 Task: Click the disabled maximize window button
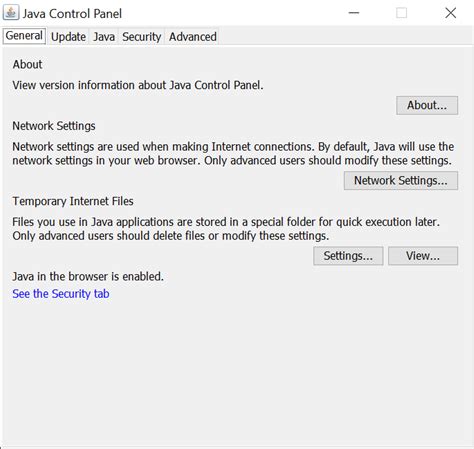(x=401, y=13)
